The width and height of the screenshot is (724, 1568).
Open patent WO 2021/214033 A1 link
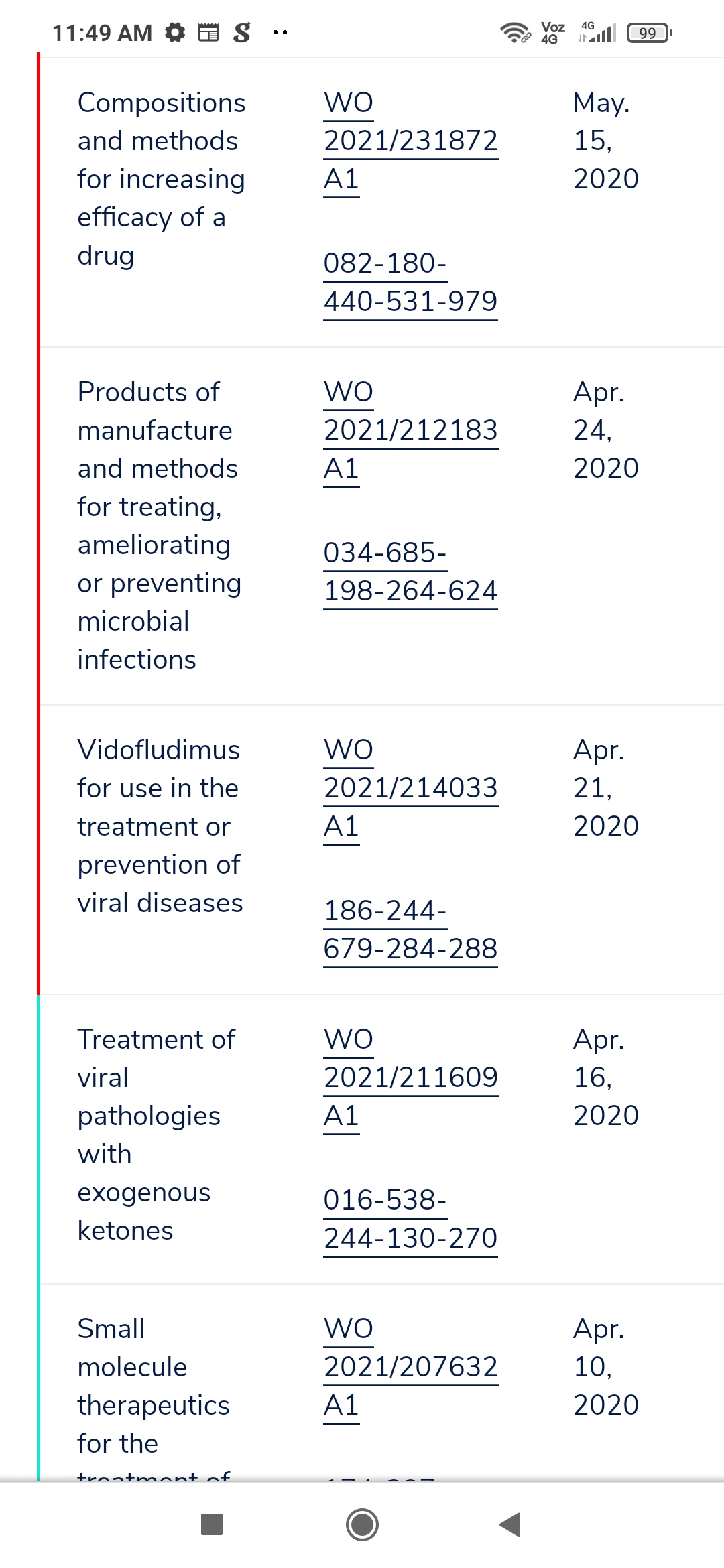(410, 788)
